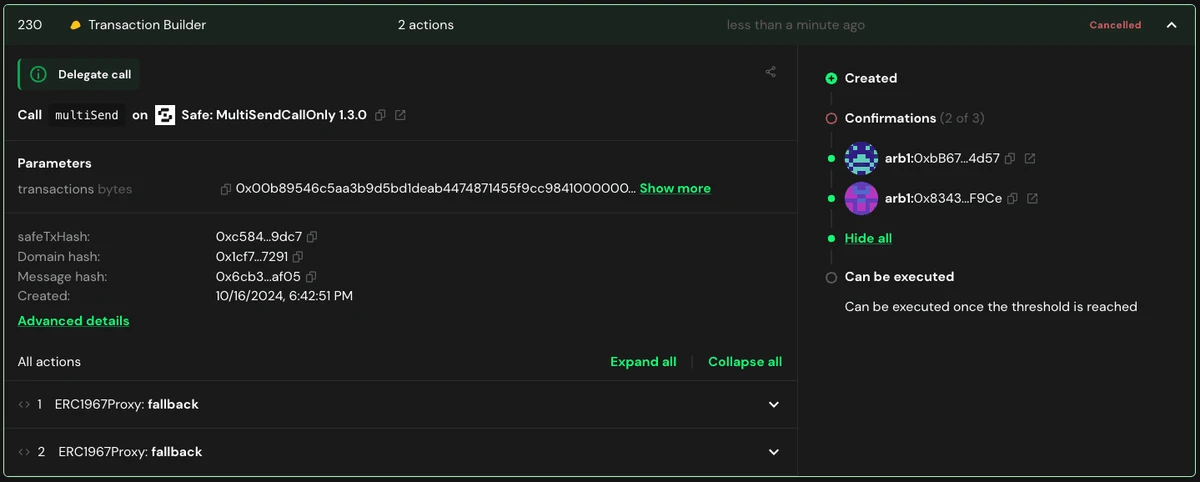
Task: Show more of the transactions bytes
Action: point(675,188)
